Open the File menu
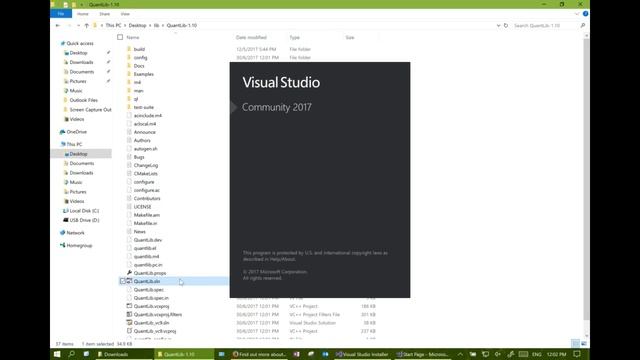Viewport: 640px width, 360px height. coord(61,14)
